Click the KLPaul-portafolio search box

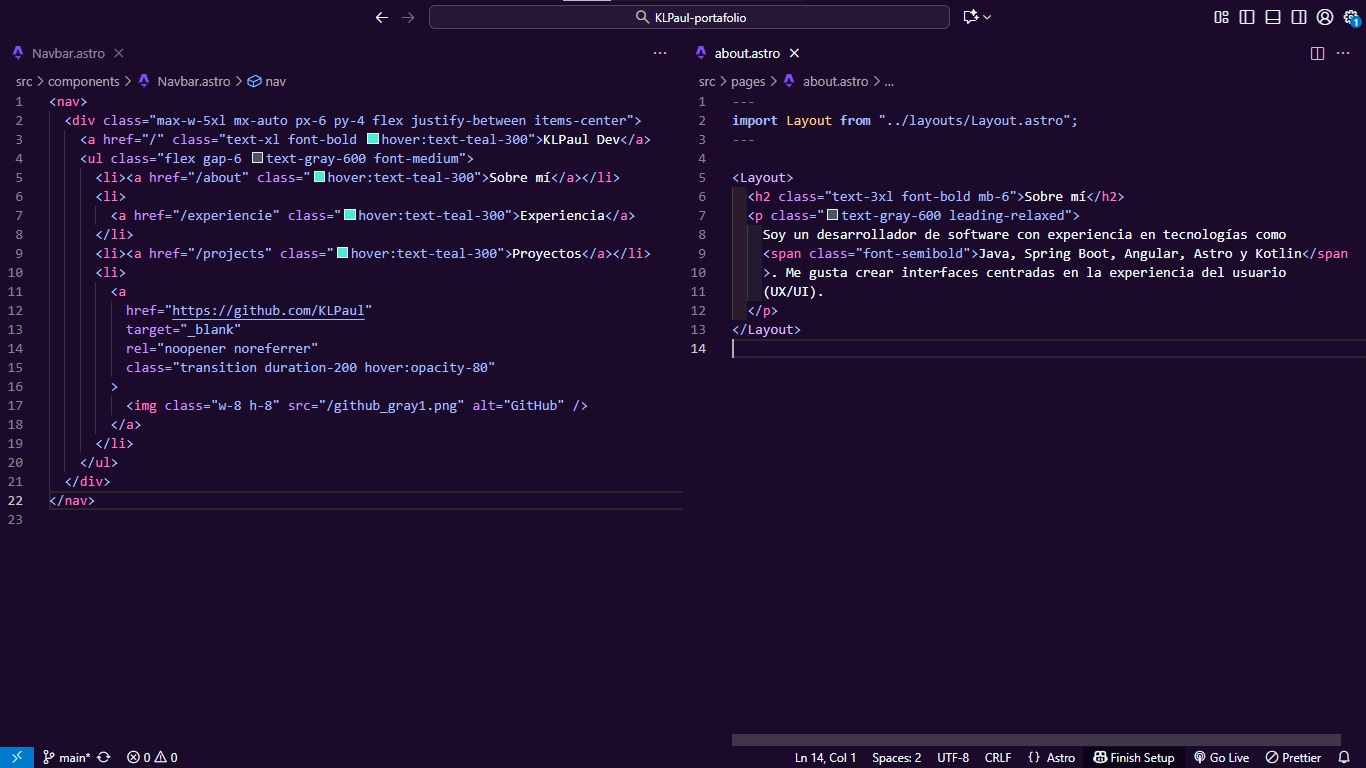click(688, 17)
